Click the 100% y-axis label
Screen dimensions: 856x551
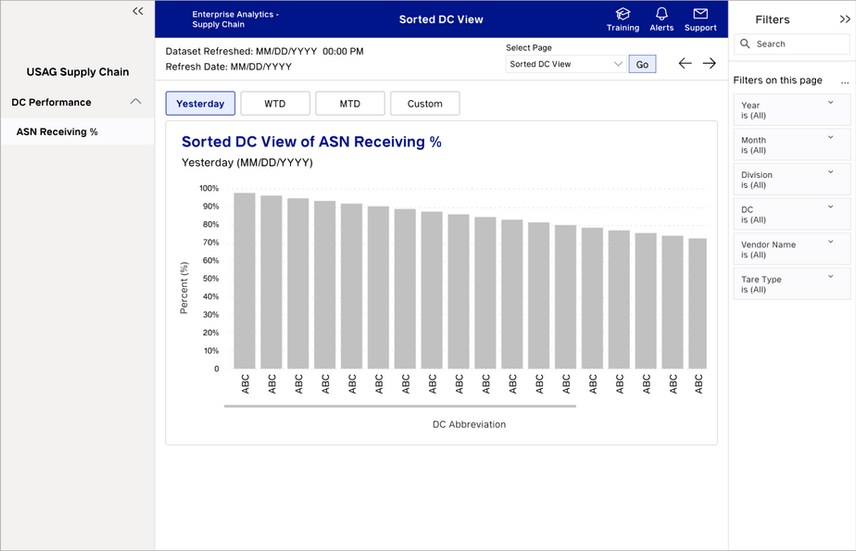(x=209, y=188)
